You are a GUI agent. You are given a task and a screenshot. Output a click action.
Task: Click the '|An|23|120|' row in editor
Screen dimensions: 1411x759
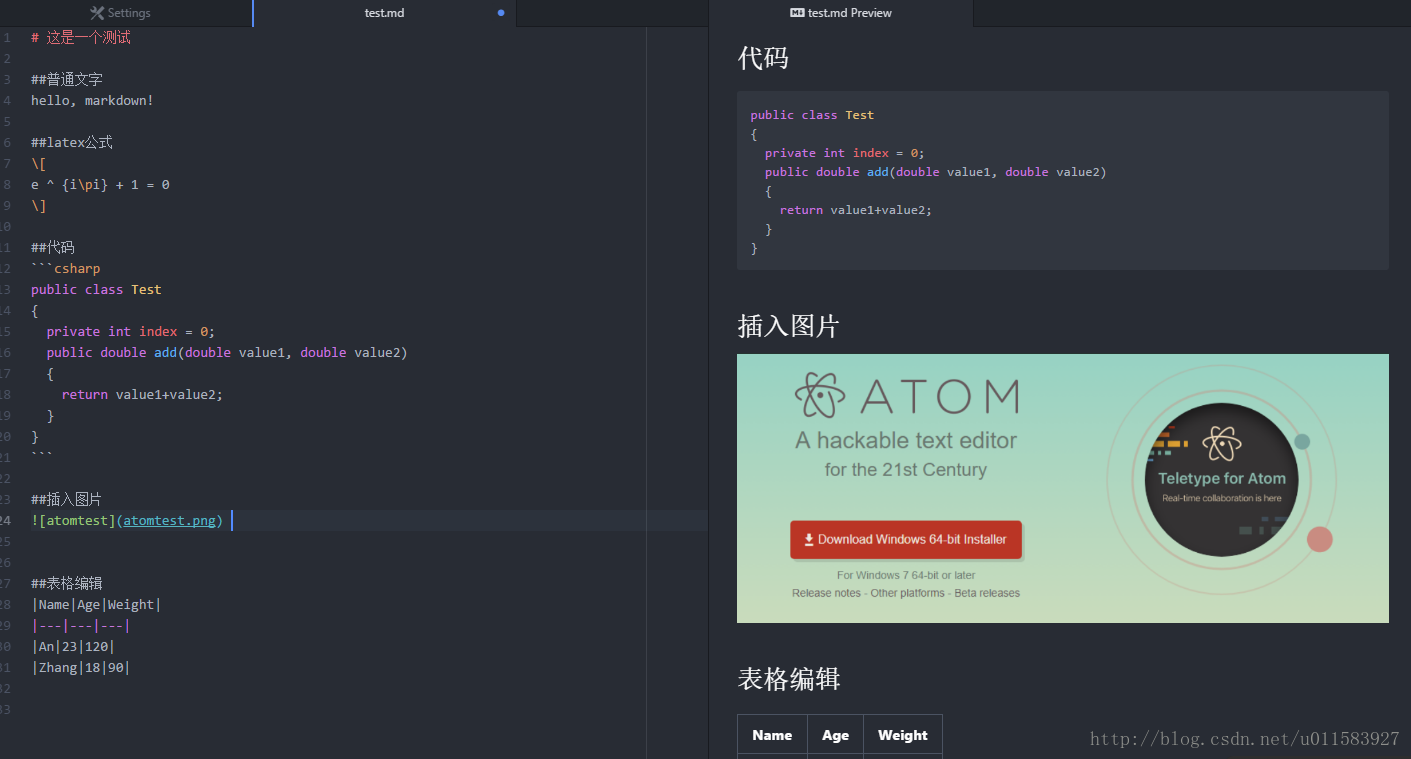coord(73,646)
